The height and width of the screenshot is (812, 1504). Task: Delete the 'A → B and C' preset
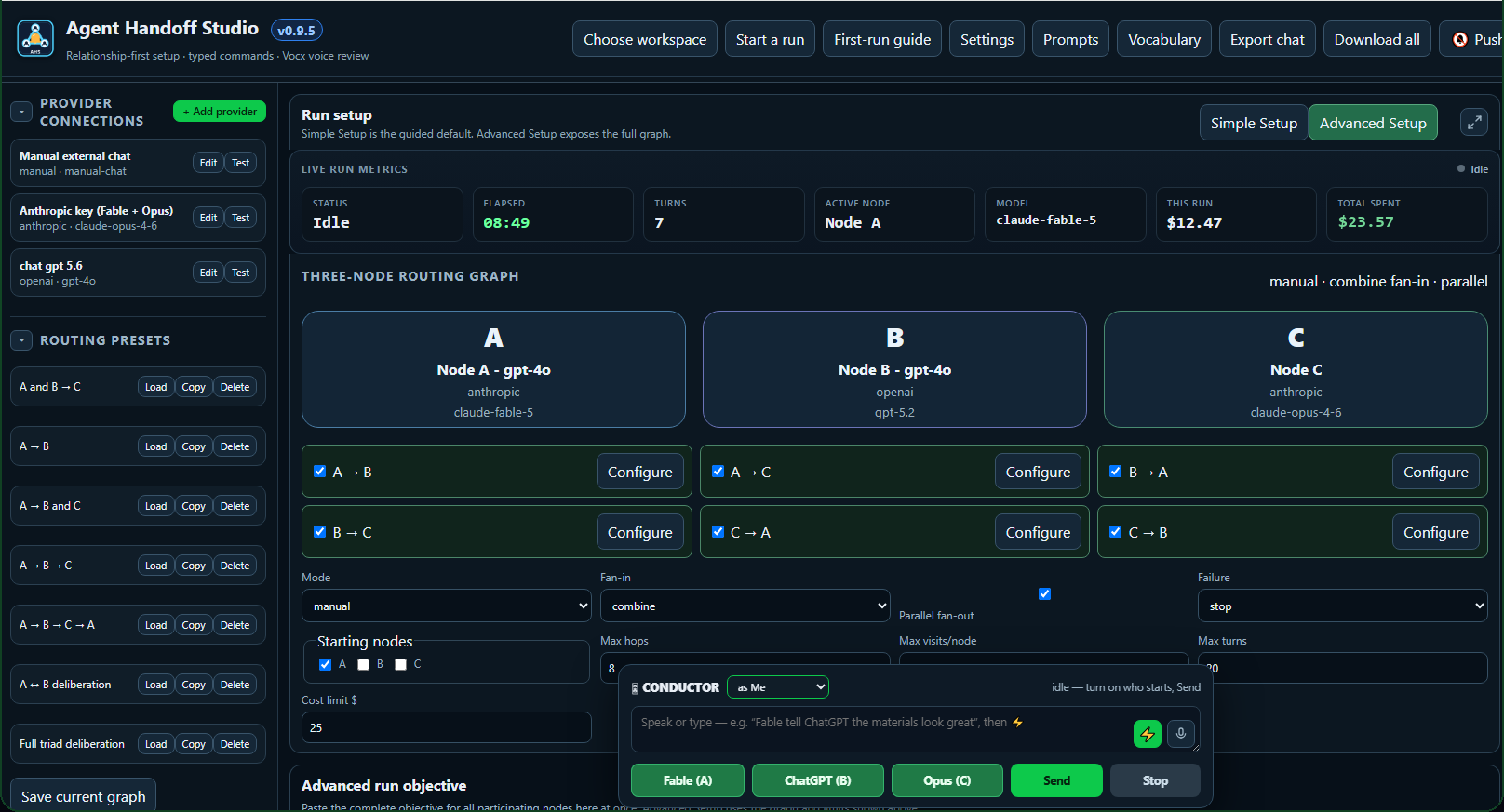coord(235,506)
